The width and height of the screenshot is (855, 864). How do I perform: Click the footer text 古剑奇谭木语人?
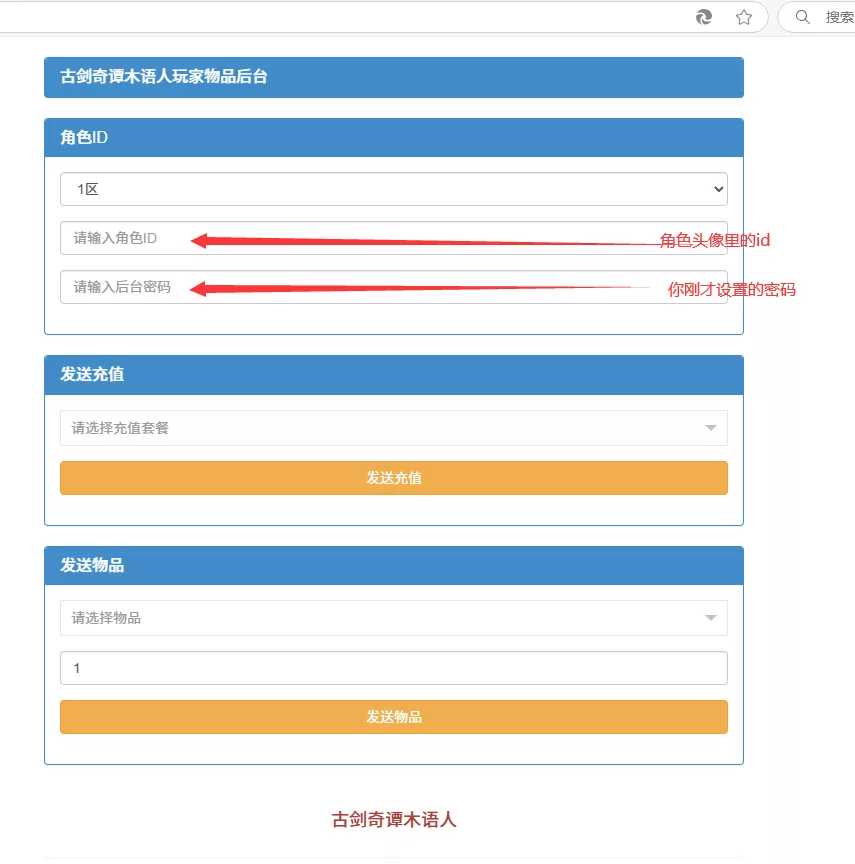[394, 819]
